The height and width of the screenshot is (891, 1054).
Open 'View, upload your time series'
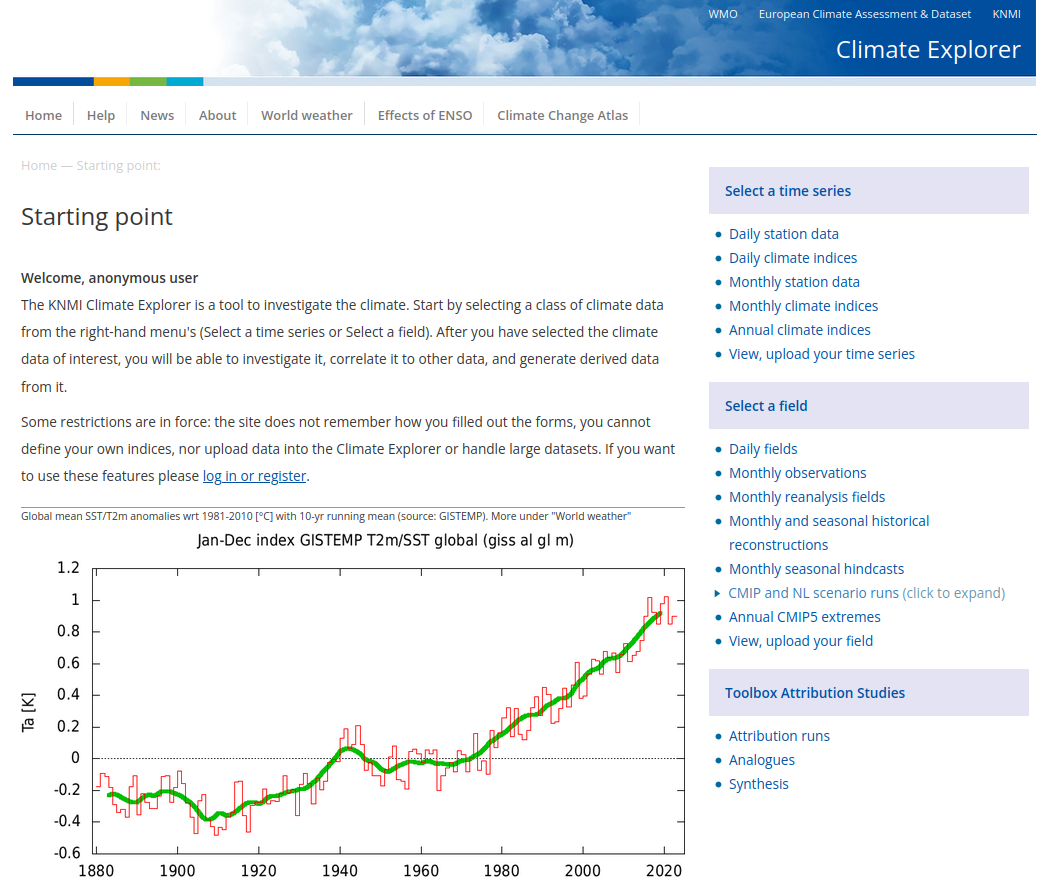[x=822, y=354]
